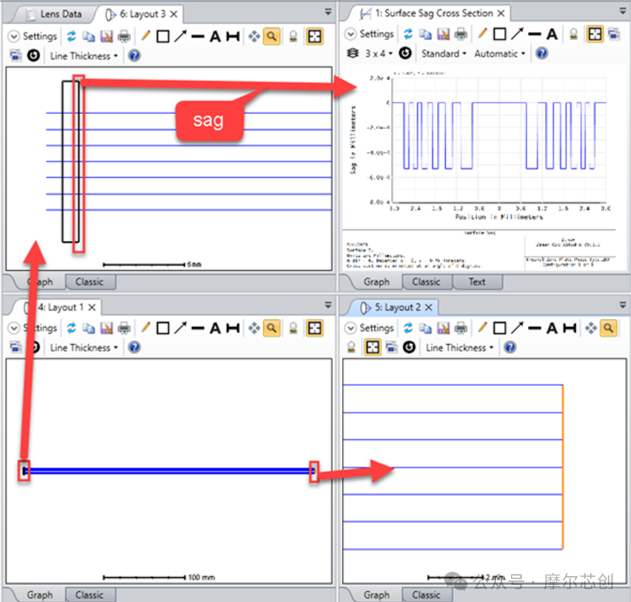Image resolution: width=631 pixels, height=602 pixels.
Task: Print the Layout 3 window
Action: [124, 36]
